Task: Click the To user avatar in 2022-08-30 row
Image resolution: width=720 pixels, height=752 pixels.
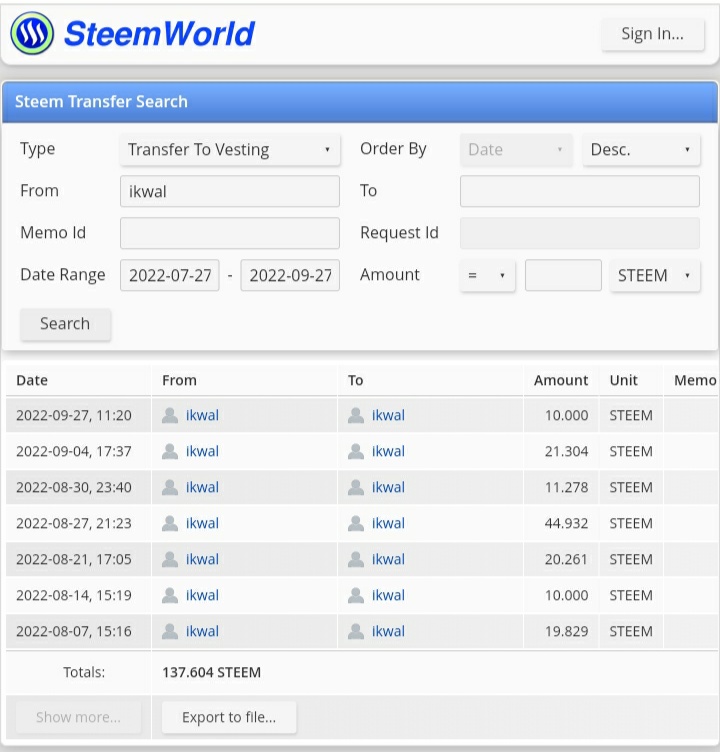Action: [356, 487]
